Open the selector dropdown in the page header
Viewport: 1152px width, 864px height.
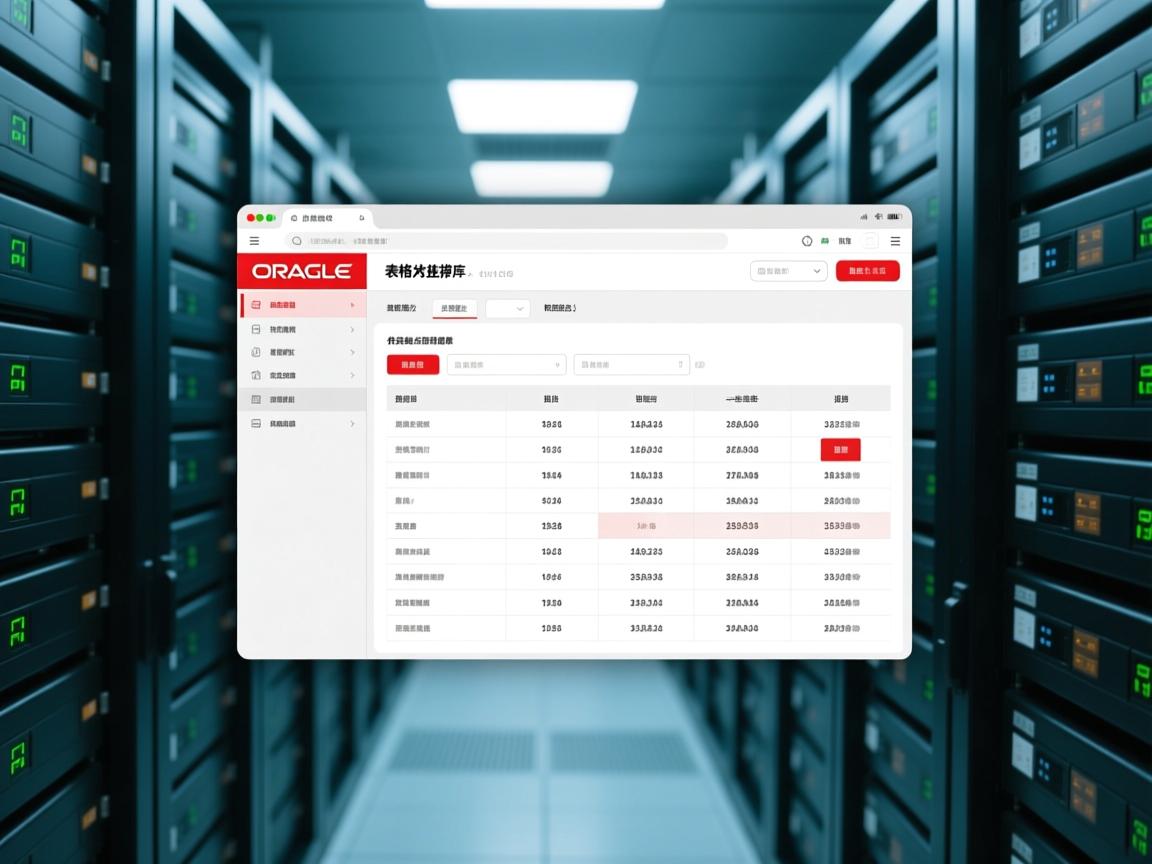(x=788, y=271)
